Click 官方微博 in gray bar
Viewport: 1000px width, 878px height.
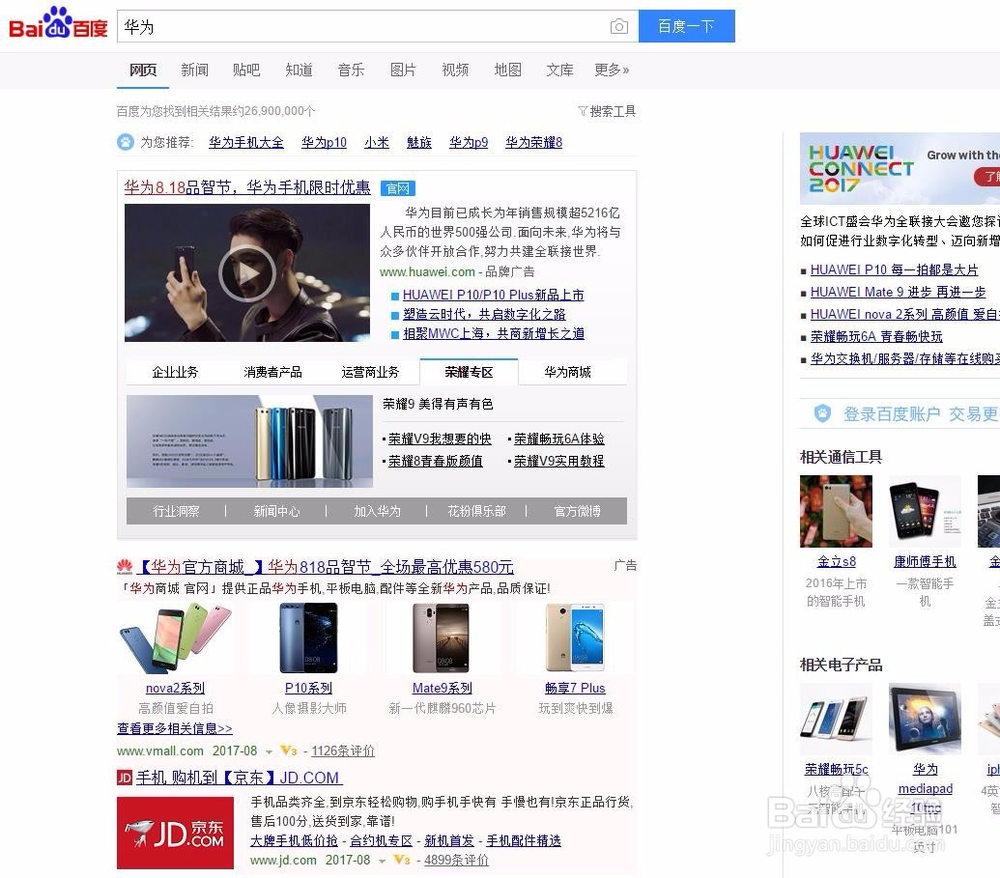pos(577,511)
